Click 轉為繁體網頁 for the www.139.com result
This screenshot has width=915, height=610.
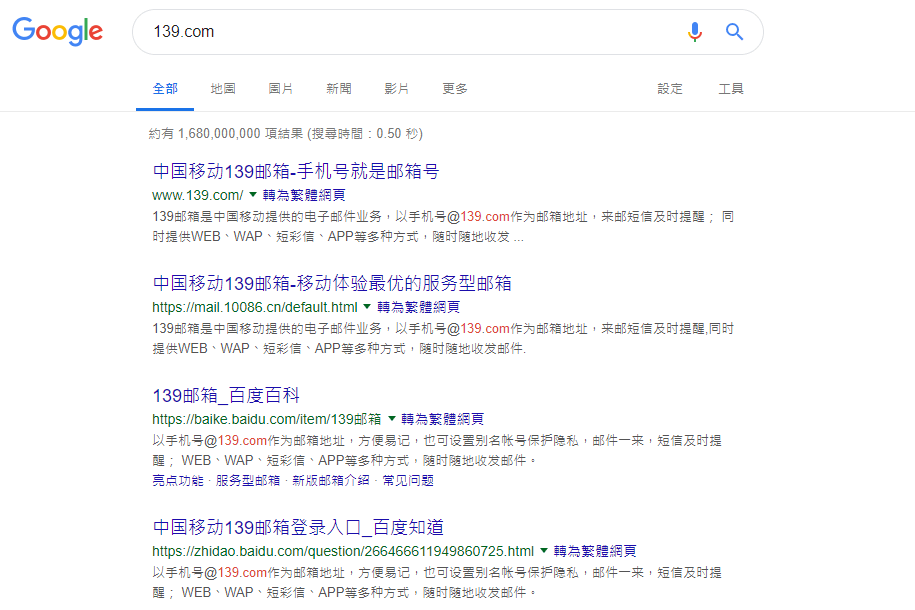pos(304,195)
